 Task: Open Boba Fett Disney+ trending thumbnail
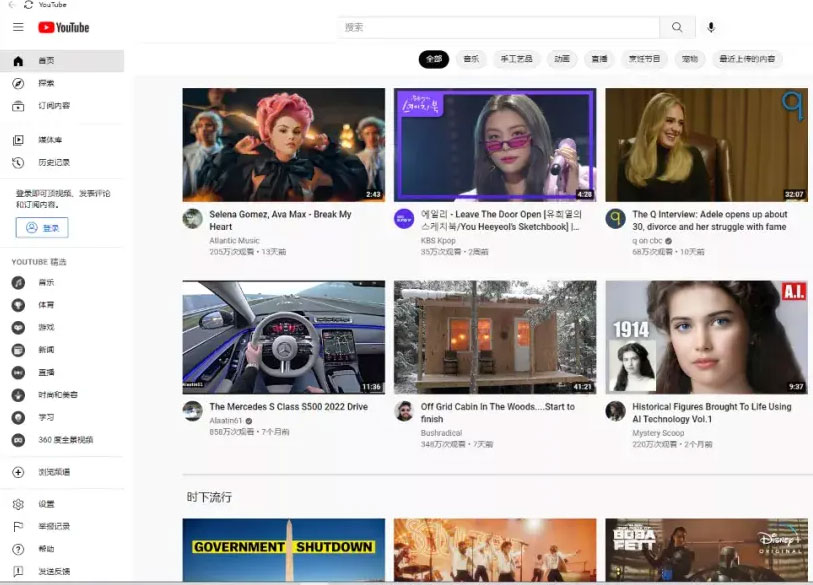point(706,550)
